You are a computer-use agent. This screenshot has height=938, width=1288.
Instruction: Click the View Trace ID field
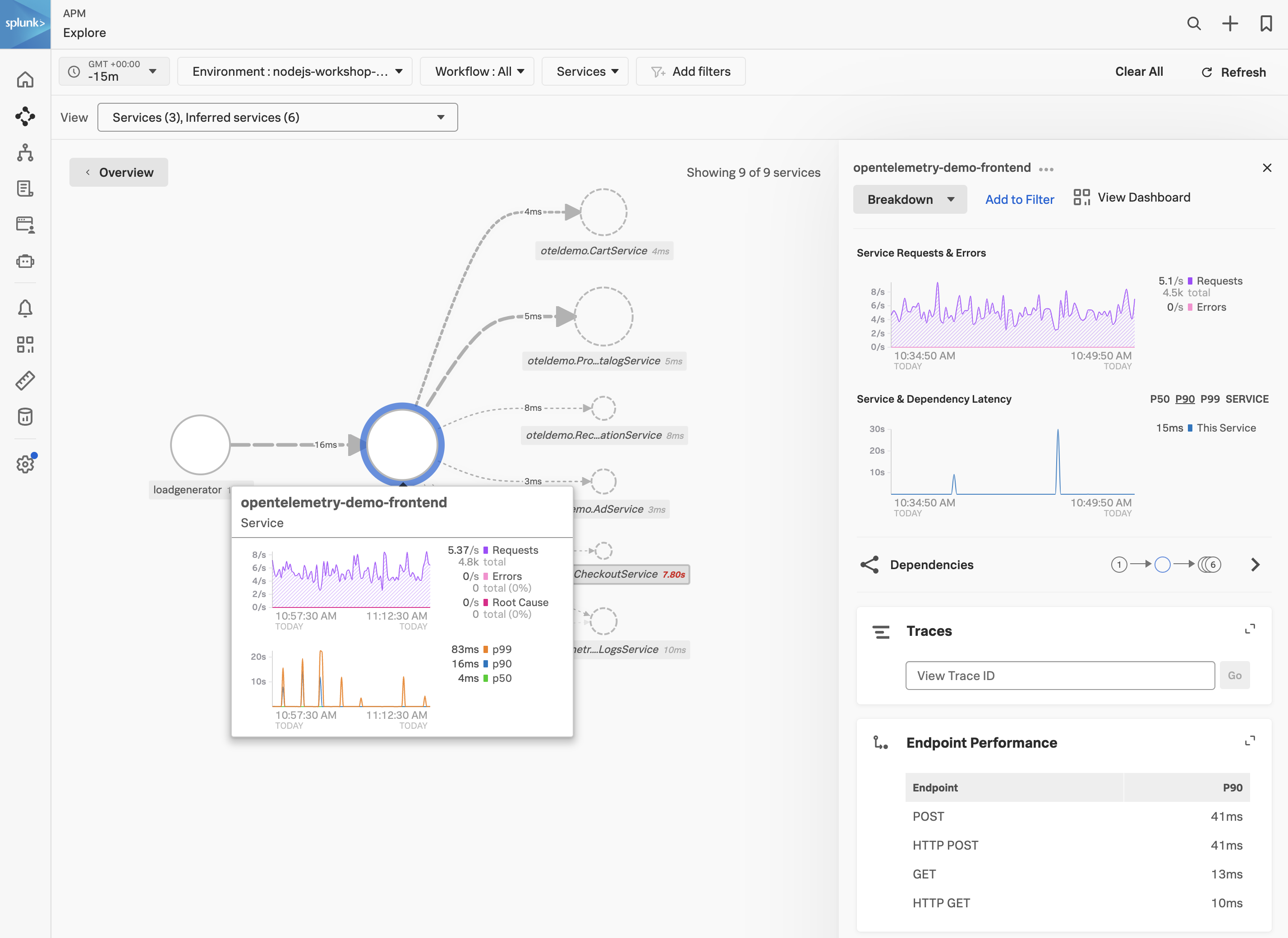(1060, 676)
